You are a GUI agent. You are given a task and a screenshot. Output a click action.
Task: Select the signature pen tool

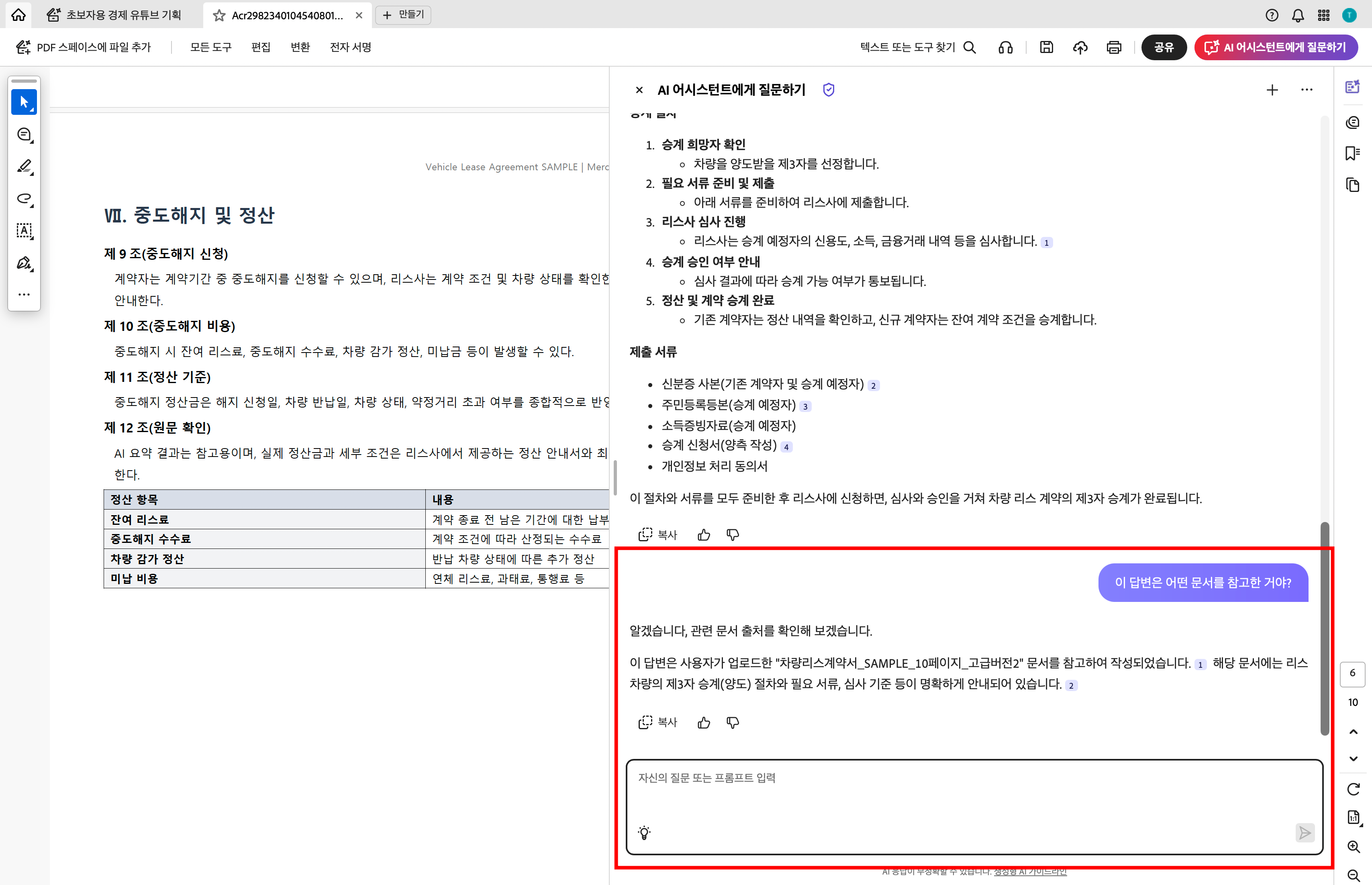pos(24,263)
